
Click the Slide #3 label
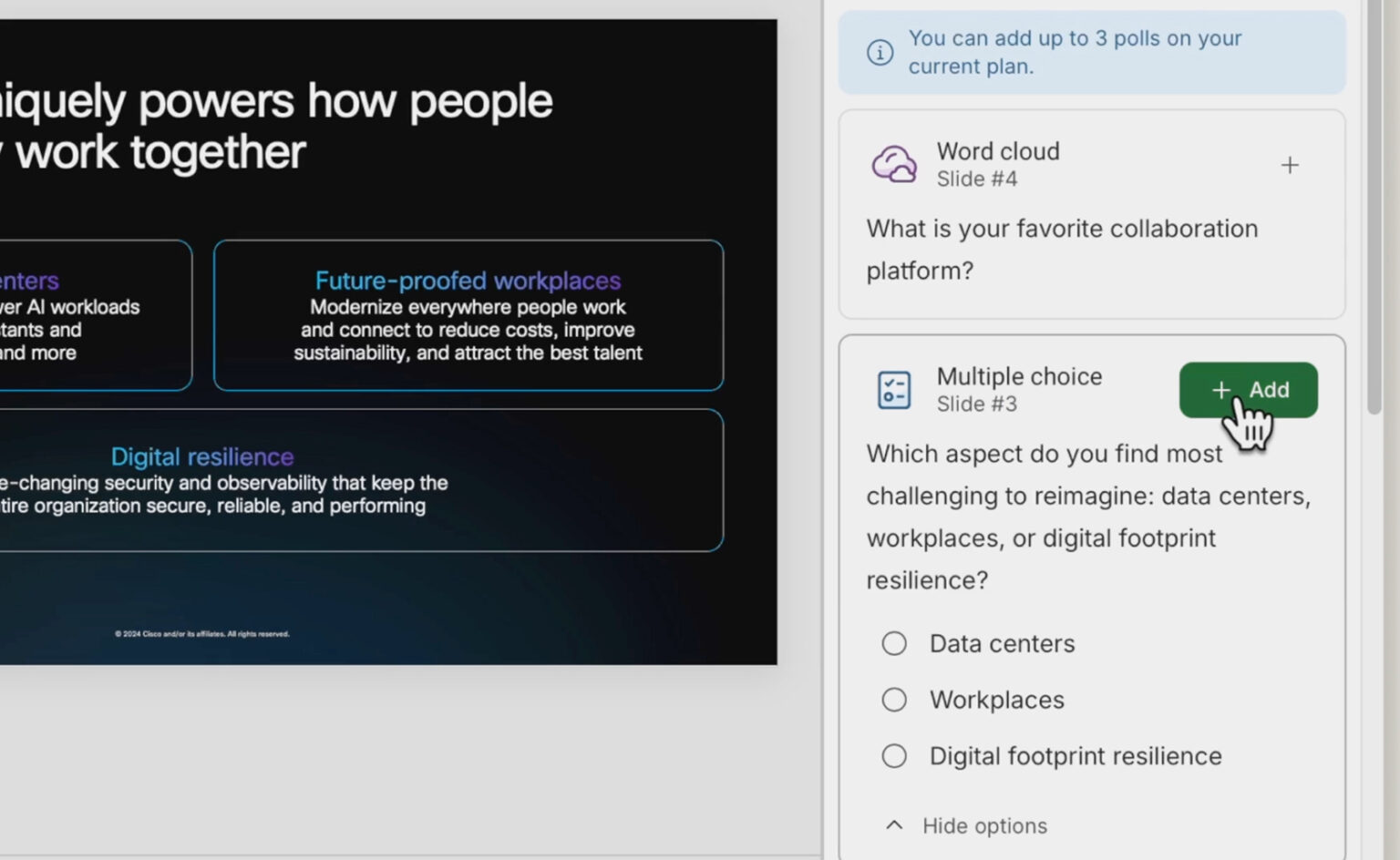coord(977,404)
